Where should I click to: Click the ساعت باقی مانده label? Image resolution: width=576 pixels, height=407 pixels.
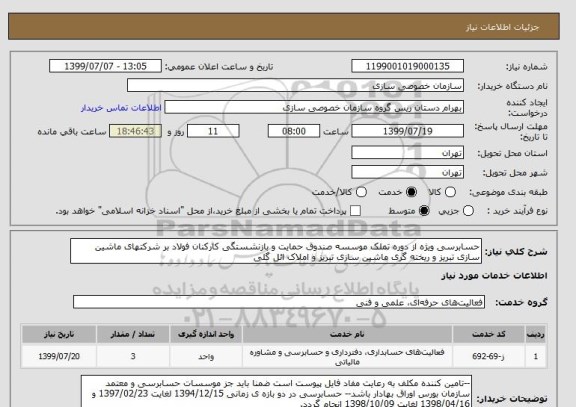point(72,132)
